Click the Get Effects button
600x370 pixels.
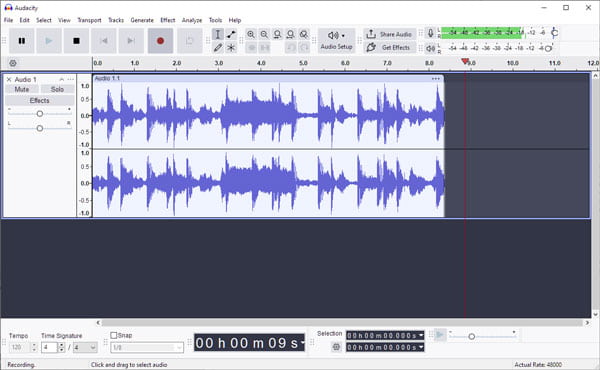click(390, 47)
